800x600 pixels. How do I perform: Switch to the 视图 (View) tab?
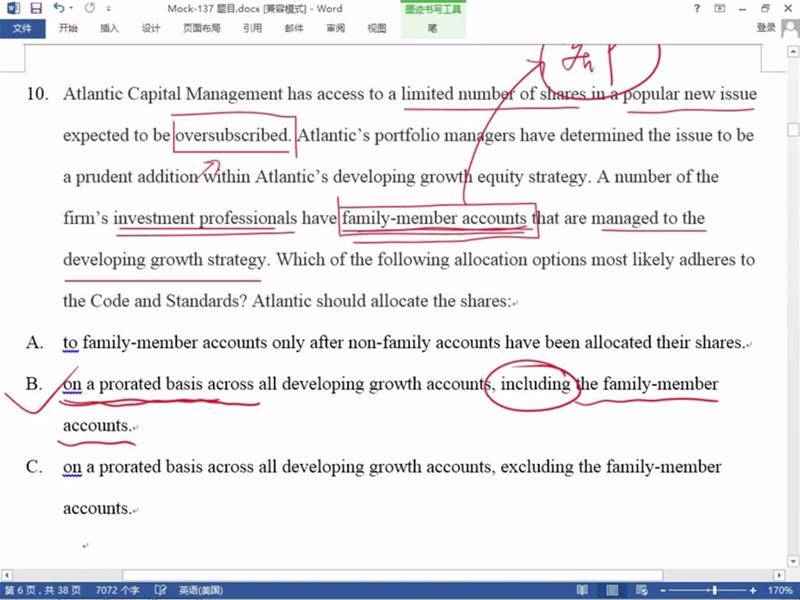click(377, 28)
